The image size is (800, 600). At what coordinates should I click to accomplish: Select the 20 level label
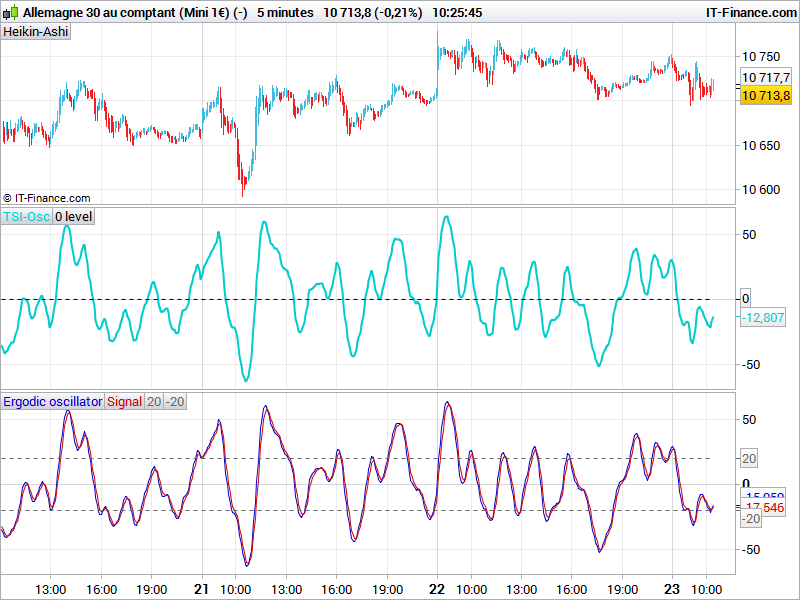[154, 402]
